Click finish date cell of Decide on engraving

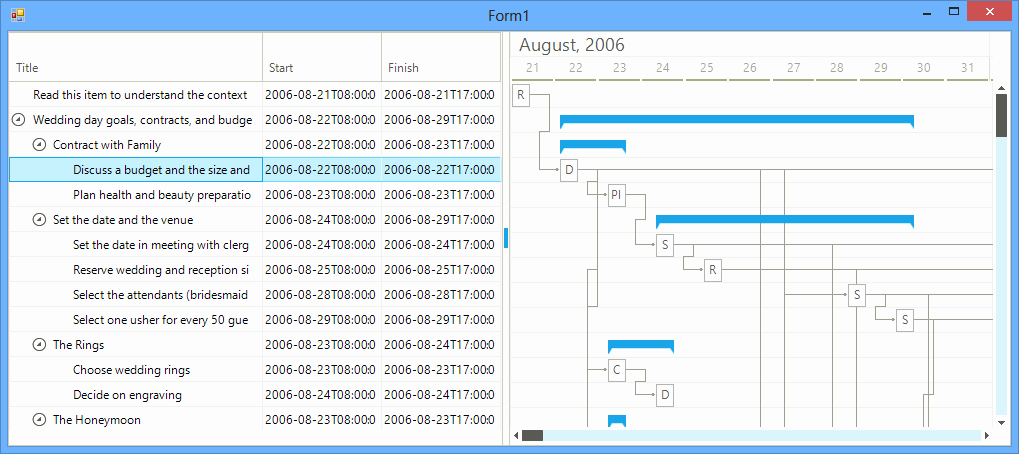coord(441,395)
